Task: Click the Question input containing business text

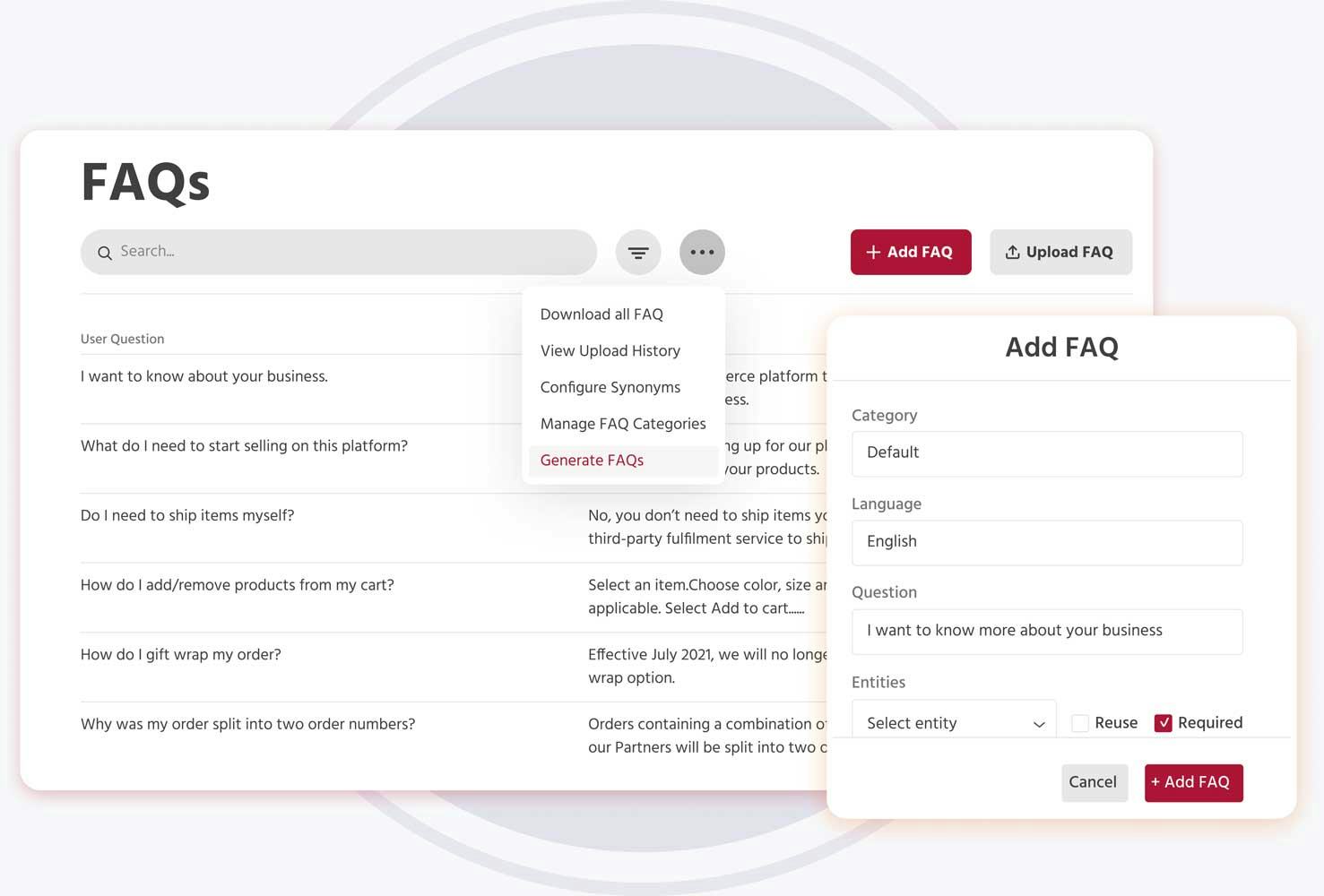Action: tap(1046, 631)
